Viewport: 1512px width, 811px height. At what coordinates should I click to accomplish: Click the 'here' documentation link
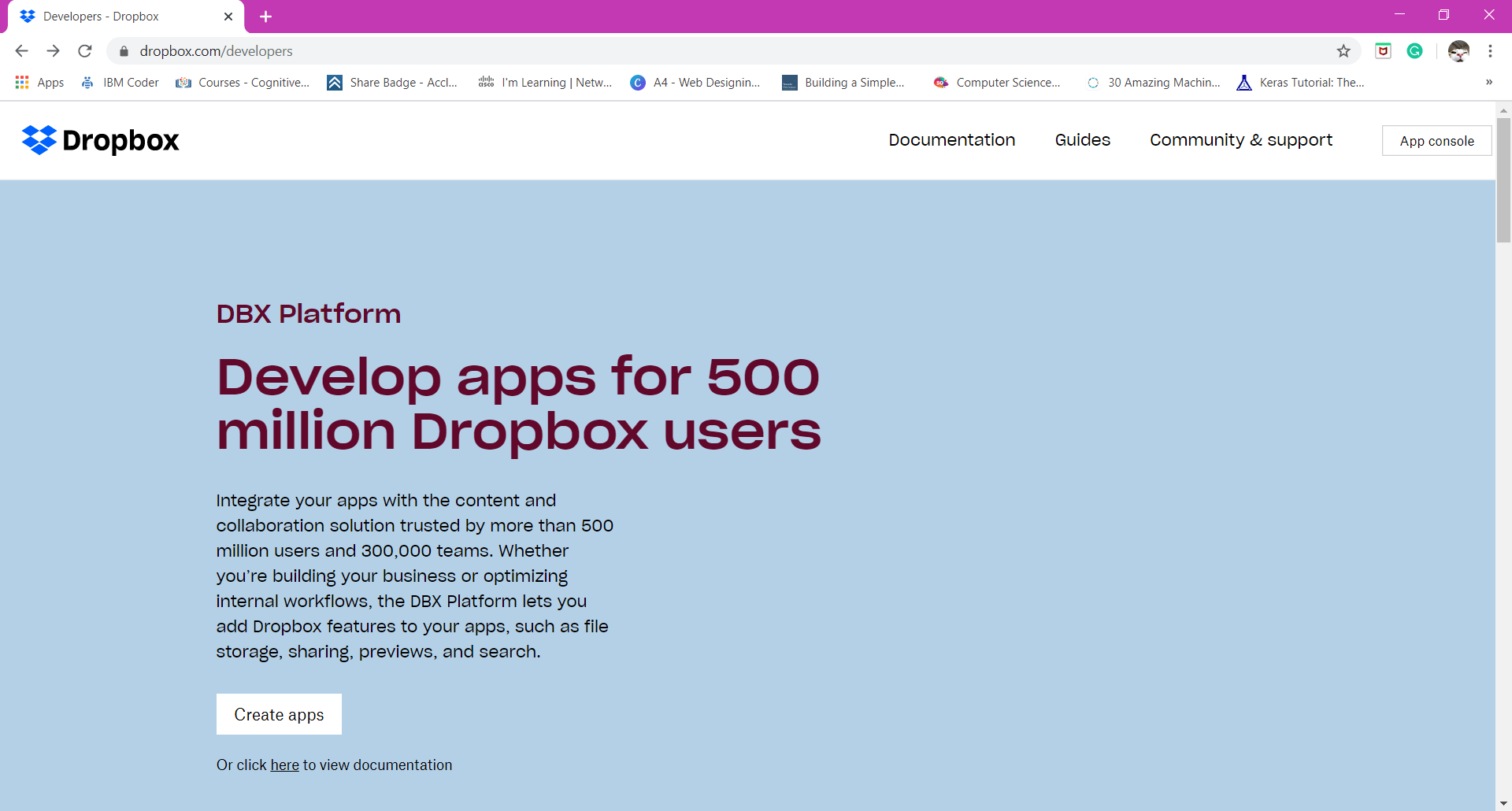click(284, 765)
